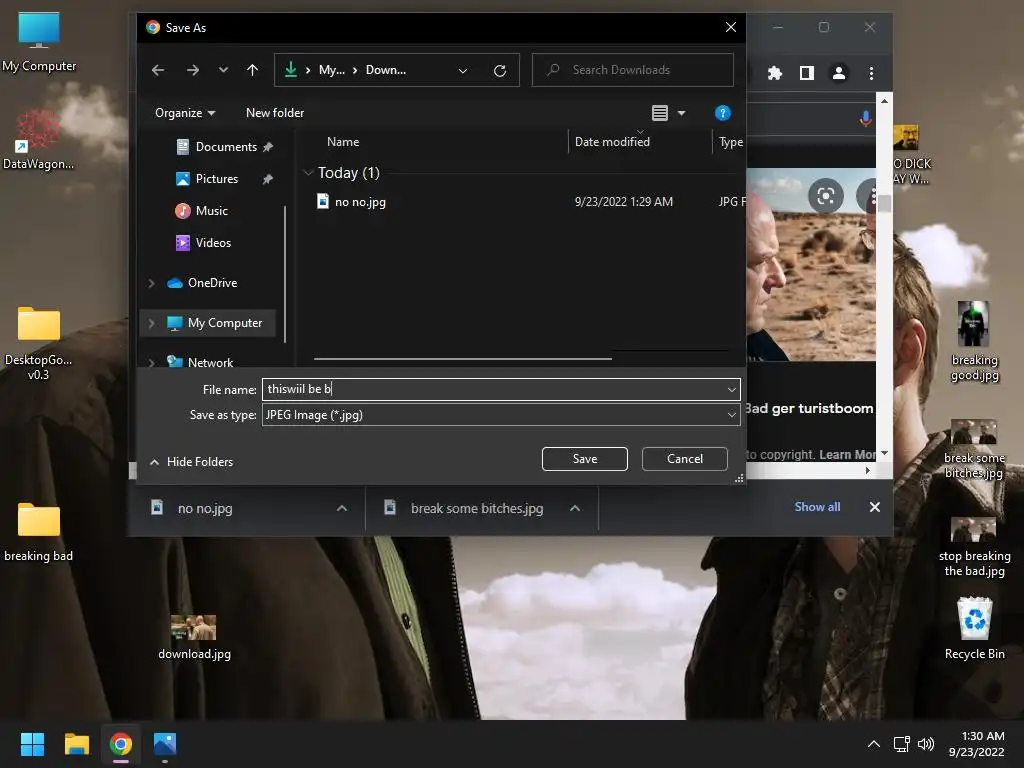Collapse the Today (1) group

click(308, 173)
